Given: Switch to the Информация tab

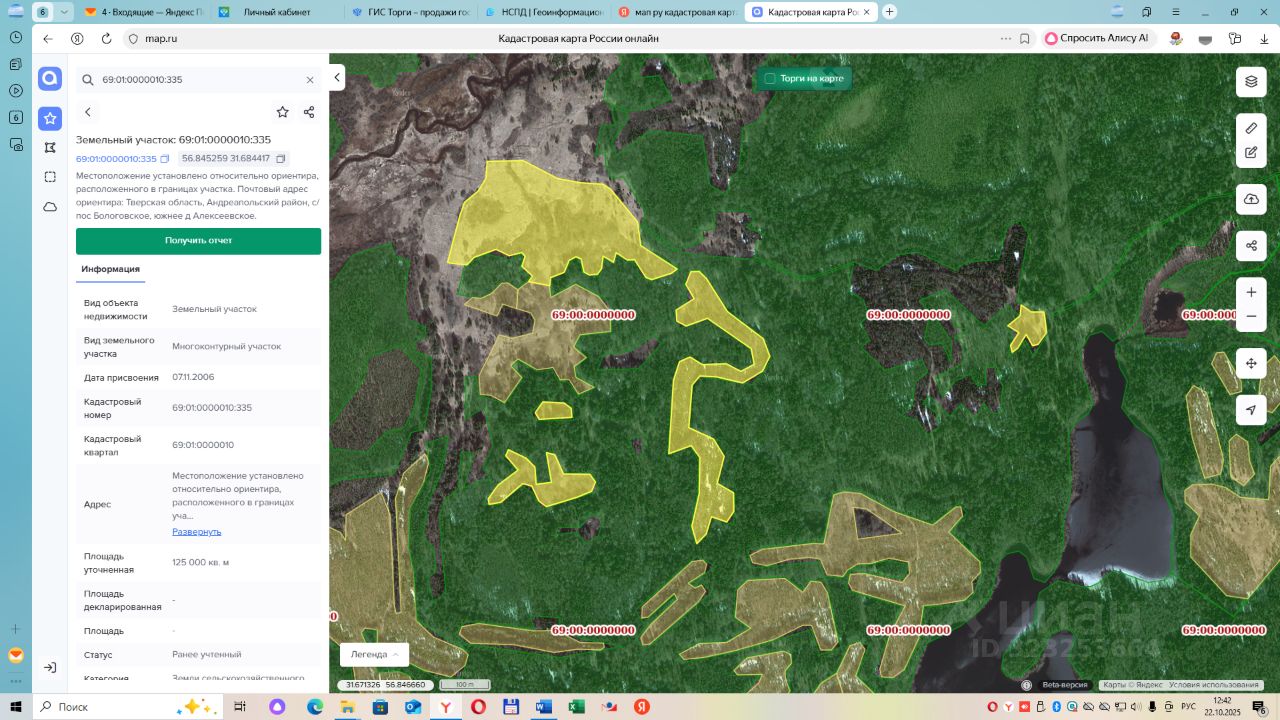Looking at the screenshot, I should point(110,269).
